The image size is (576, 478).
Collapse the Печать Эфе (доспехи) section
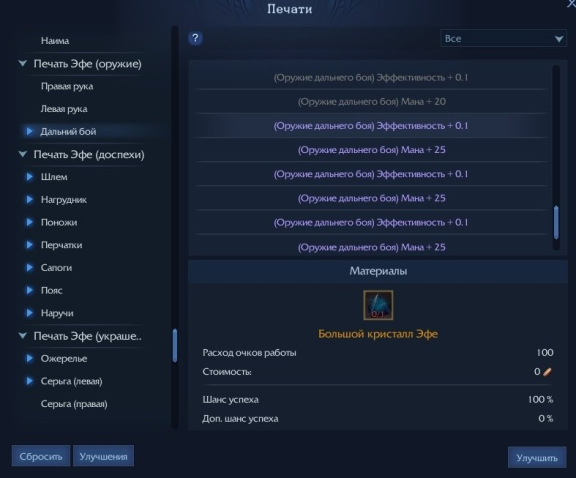pos(22,154)
